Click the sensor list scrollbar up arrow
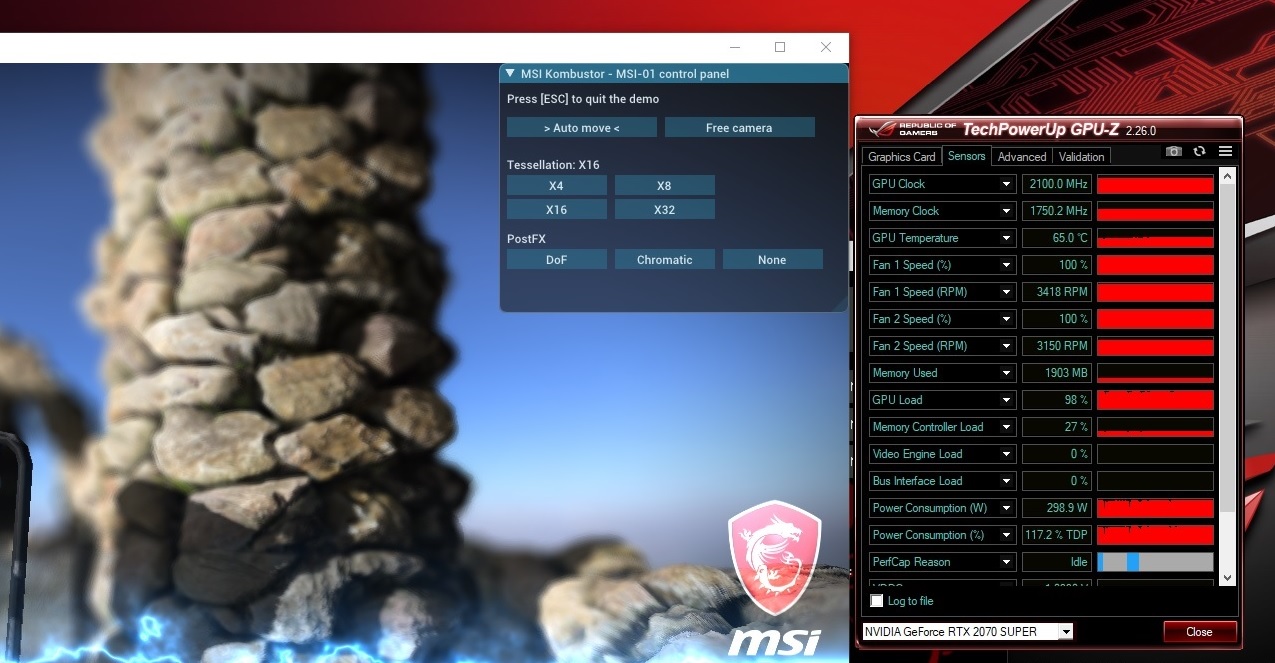The height and width of the screenshot is (663, 1275). click(1229, 176)
